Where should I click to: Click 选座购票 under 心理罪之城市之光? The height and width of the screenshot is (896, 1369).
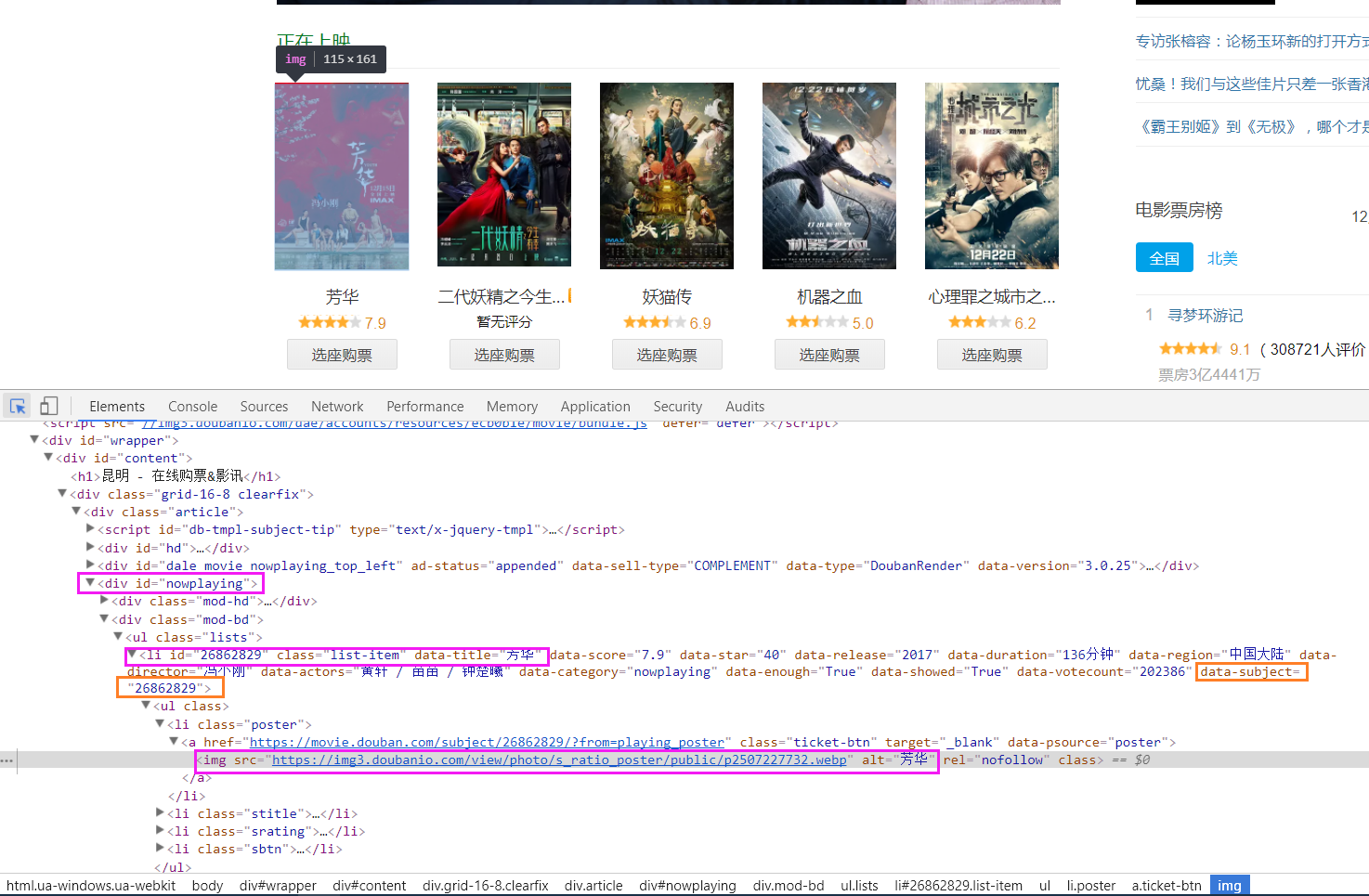point(992,355)
